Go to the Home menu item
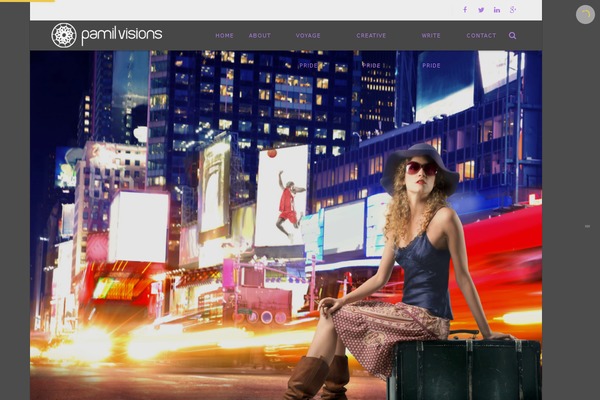This screenshot has width=600, height=400. [224, 36]
